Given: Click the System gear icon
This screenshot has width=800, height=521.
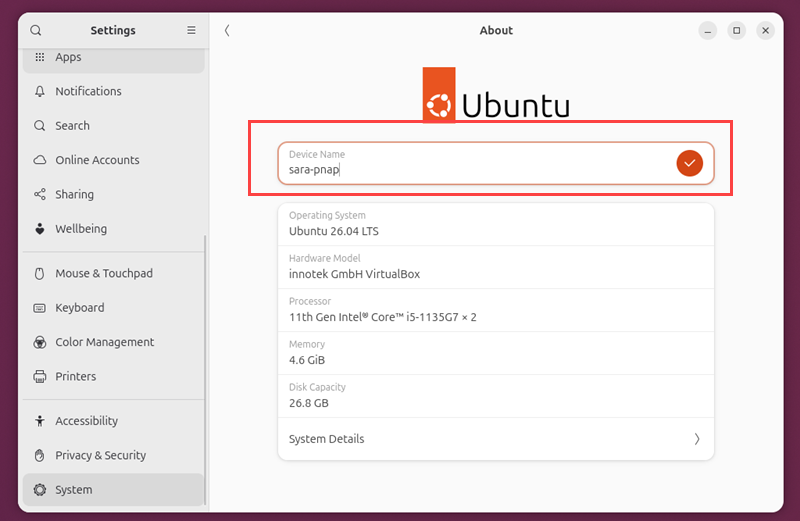Looking at the screenshot, I should point(40,490).
